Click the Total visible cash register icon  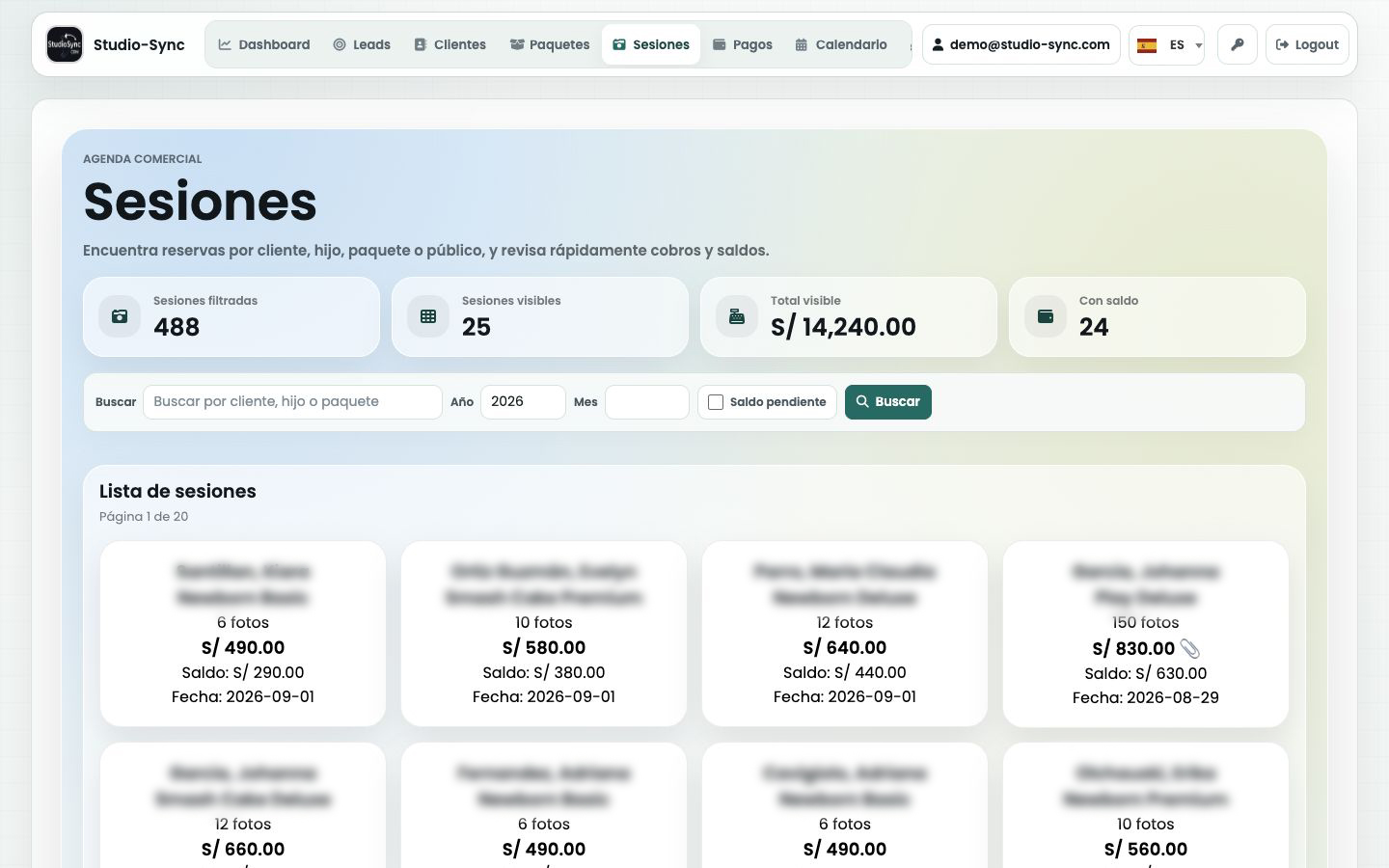click(737, 316)
